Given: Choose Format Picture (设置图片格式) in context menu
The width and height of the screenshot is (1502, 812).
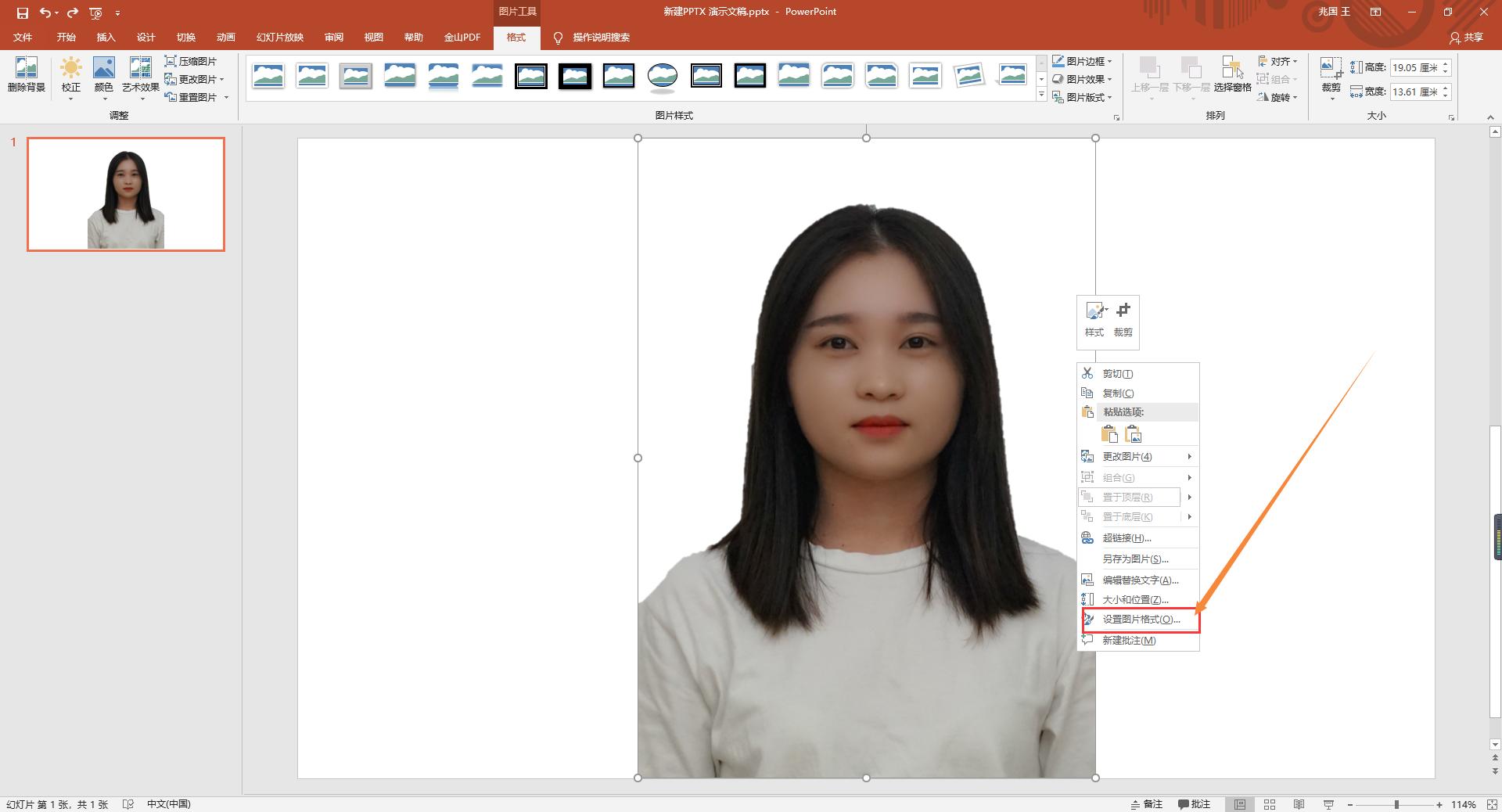Looking at the screenshot, I should 1141,620.
